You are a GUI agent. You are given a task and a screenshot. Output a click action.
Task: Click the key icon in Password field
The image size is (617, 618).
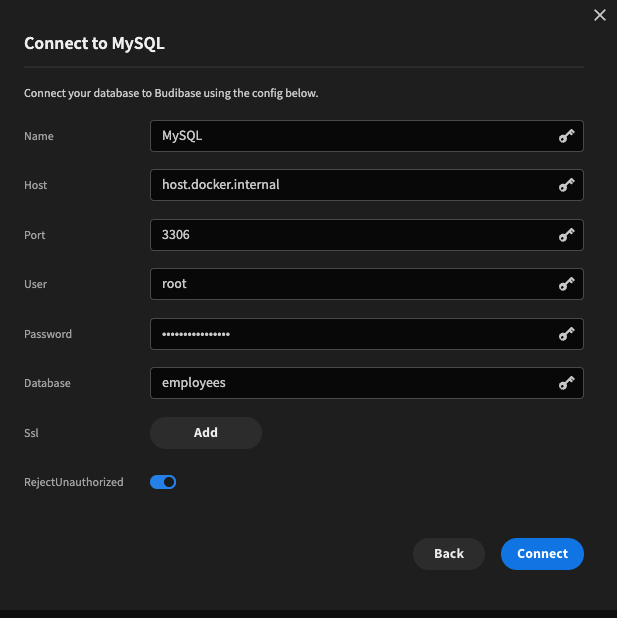pos(567,334)
